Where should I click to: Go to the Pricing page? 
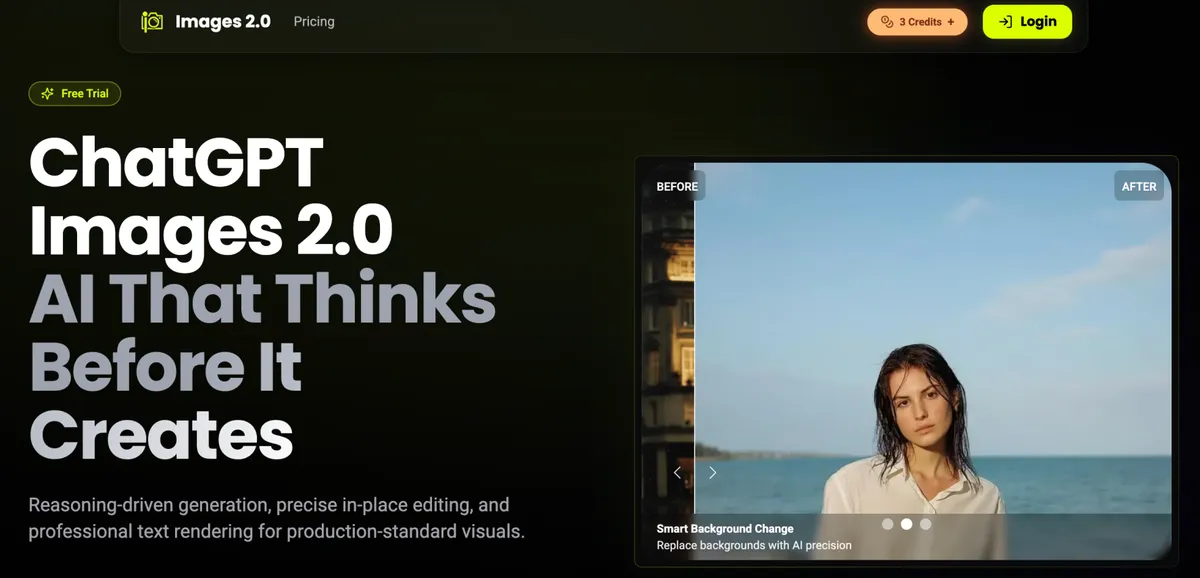point(314,21)
